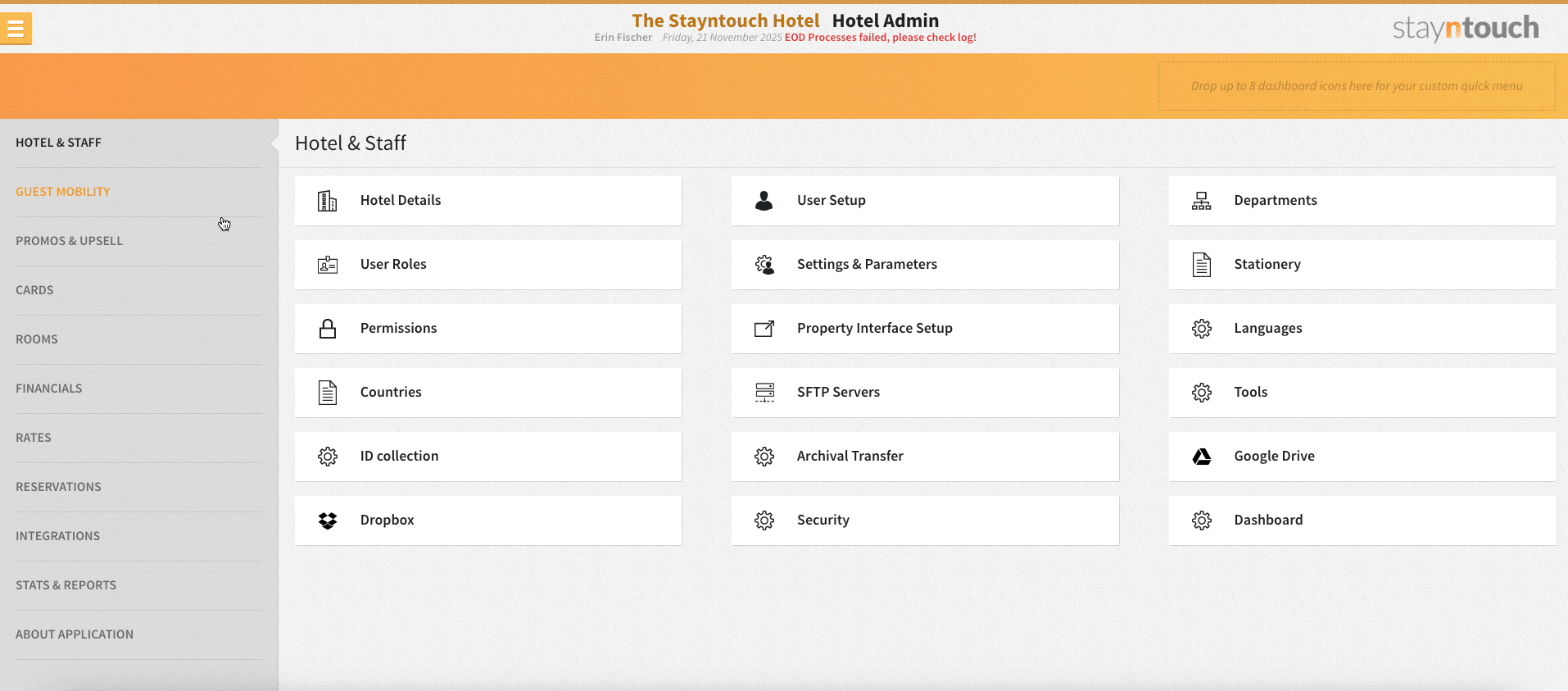Viewport: 1568px width, 691px height.
Task: Open the Security label
Action: pyautogui.click(x=823, y=520)
